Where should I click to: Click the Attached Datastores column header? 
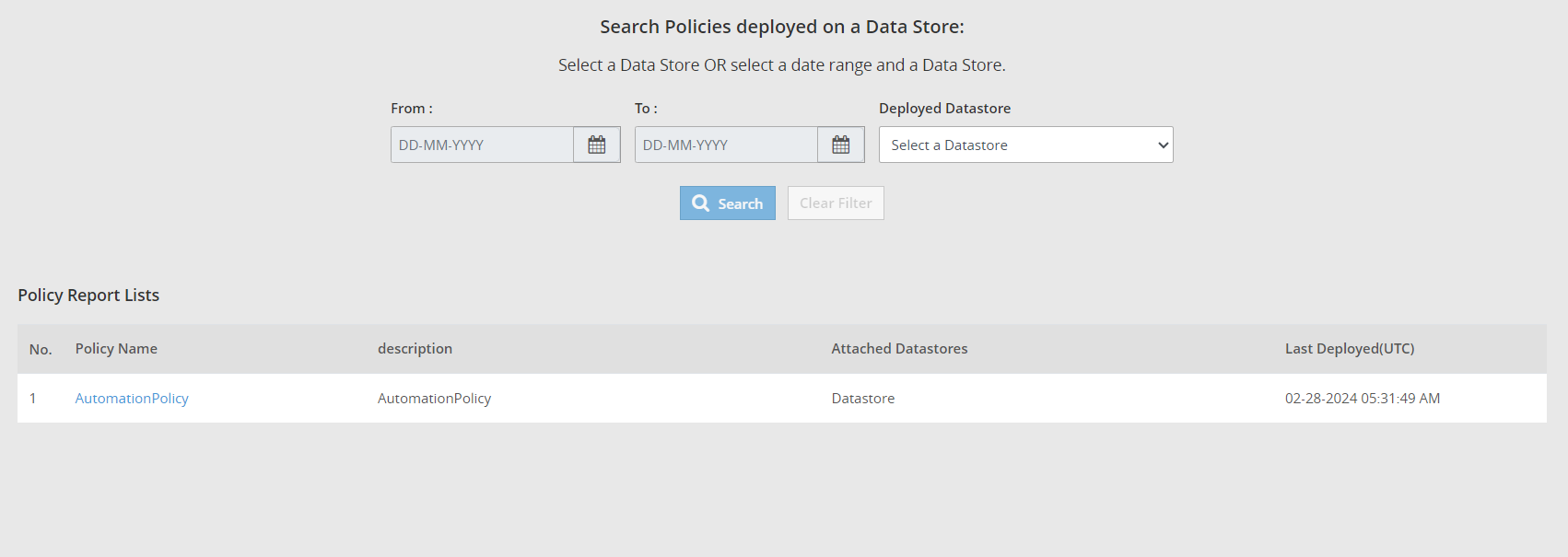(899, 349)
